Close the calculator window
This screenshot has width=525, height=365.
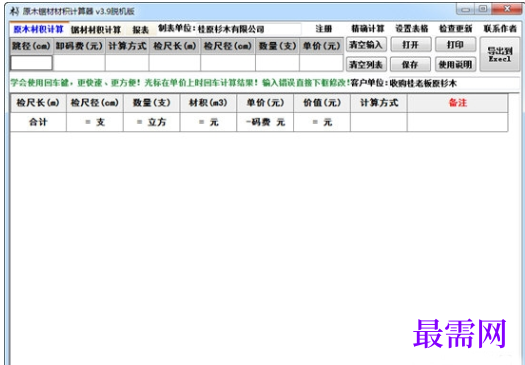tap(506, 9)
